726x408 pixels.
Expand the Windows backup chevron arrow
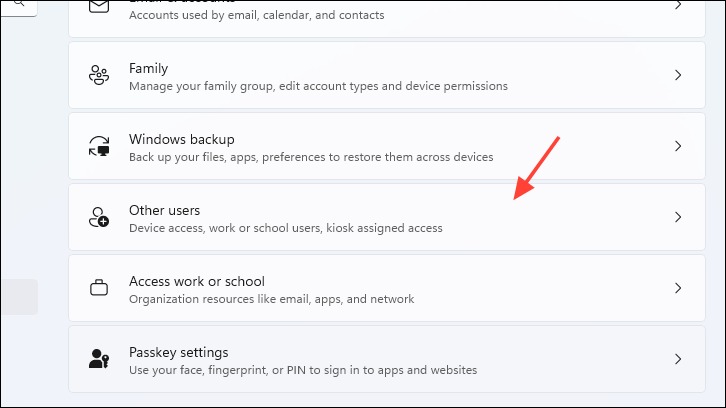(678, 146)
